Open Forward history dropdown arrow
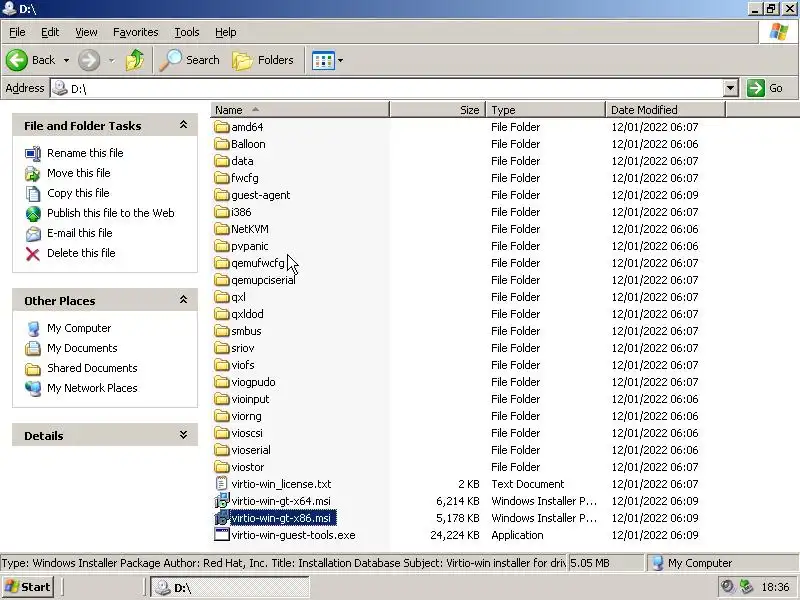This screenshot has height=600, width=800. (x=111, y=61)
